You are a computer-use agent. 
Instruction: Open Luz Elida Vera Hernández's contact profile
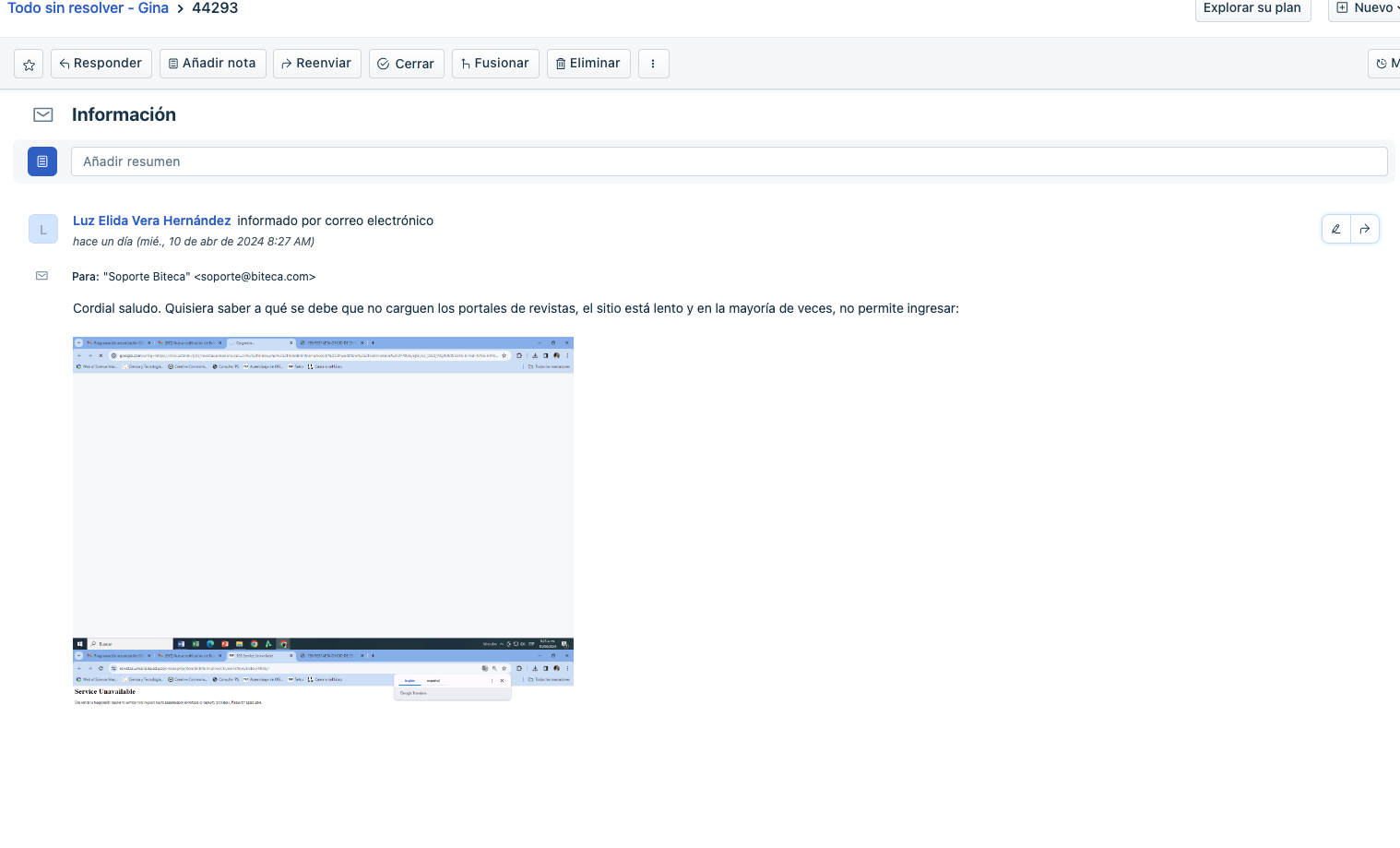click(152, 221)
